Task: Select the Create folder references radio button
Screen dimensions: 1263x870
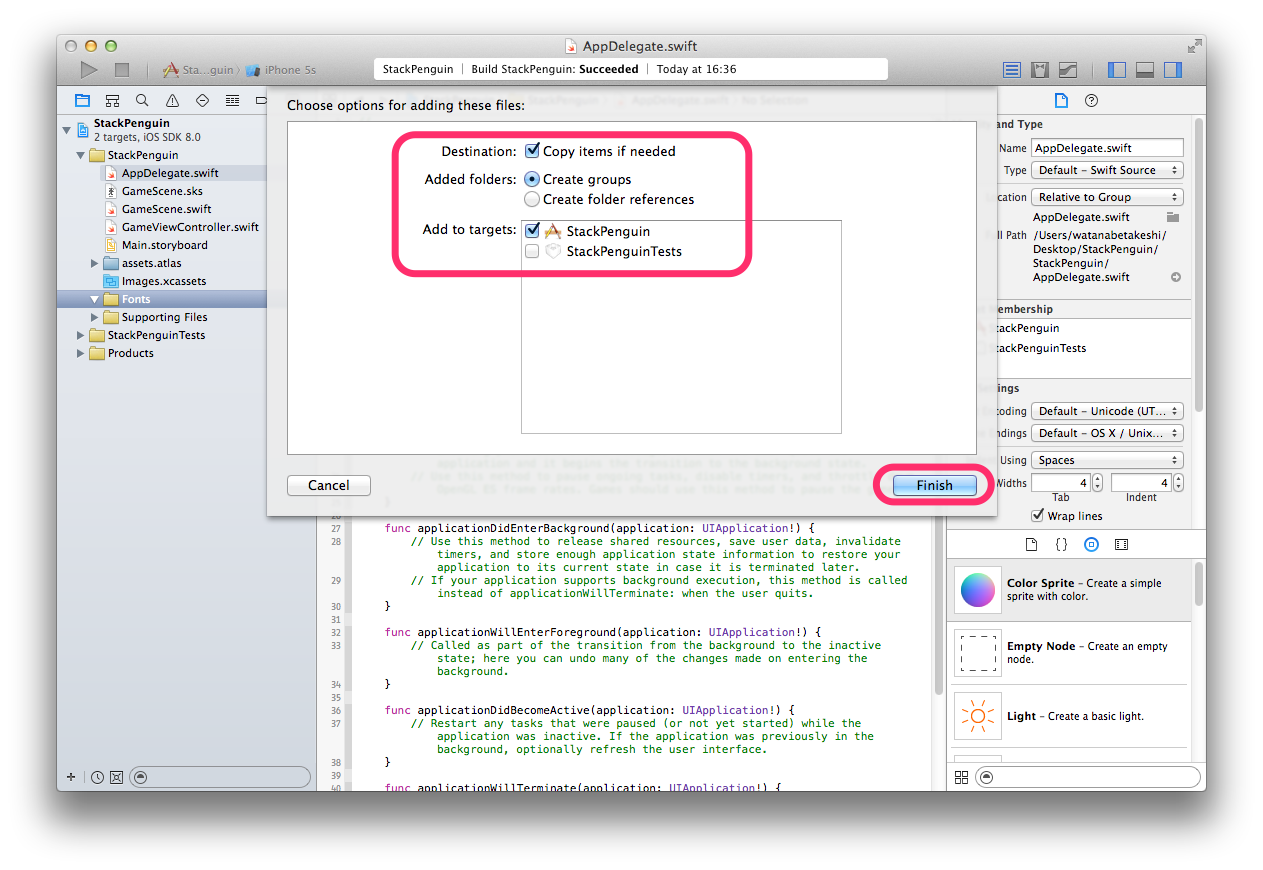Action: click(531, 199)
